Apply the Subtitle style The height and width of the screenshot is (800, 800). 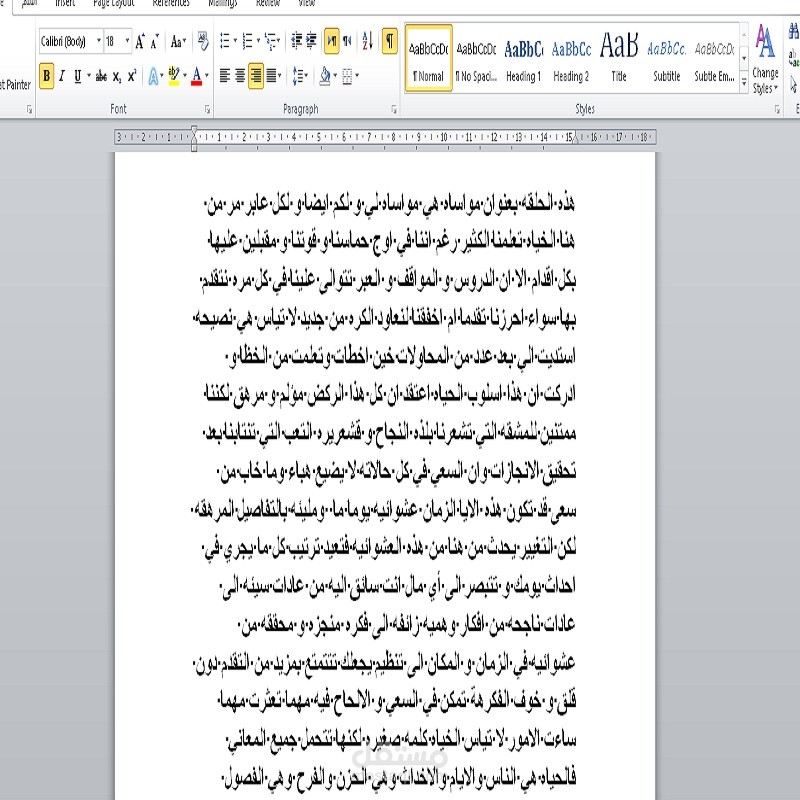666,58
